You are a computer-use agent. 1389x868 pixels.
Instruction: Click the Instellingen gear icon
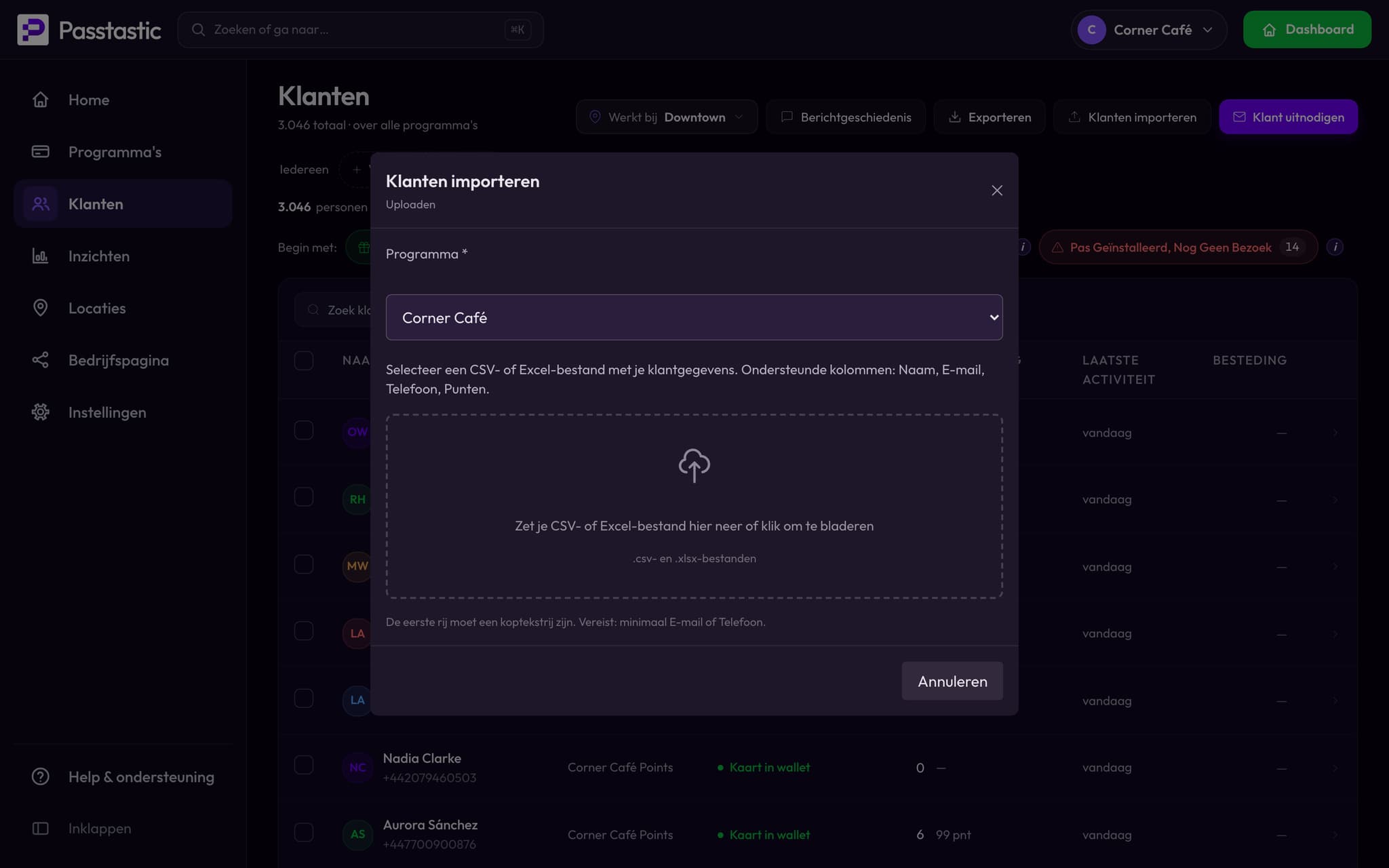click(x=41, y=412)
